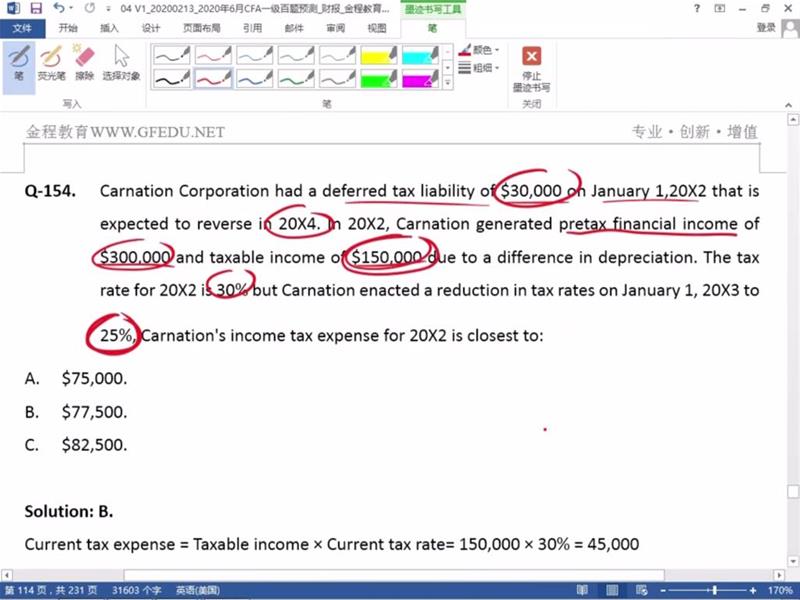Select the Highlighter (荧光笔) tool
This screenshot has width=800, height=600.
pos(51,63)
